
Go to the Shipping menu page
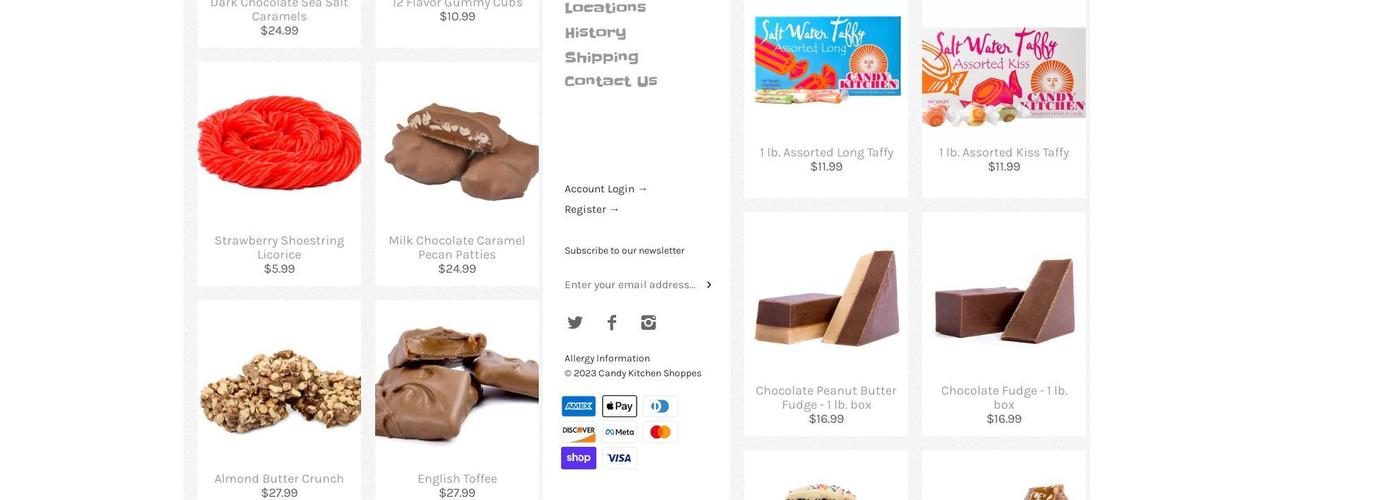point(601,57)
